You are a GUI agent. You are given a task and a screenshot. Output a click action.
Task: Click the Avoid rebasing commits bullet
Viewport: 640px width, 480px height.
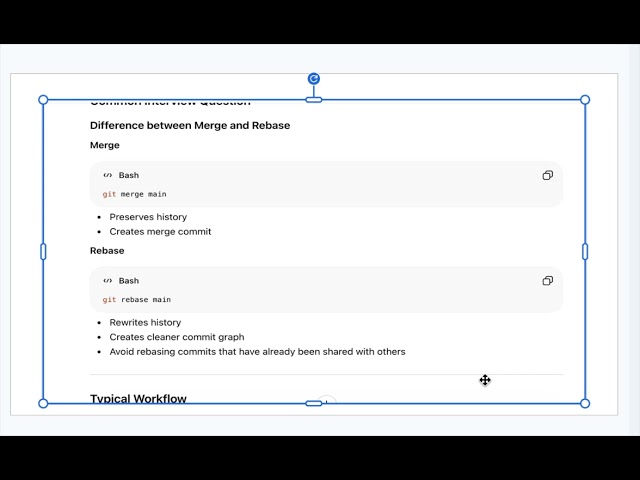pyautogui.click(x=257, y=352)
